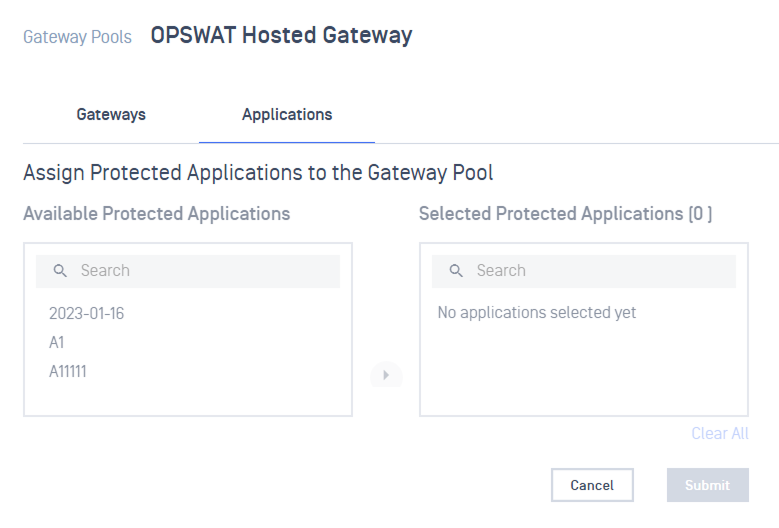
Task: Click the 'No applications selected yet' message
Action: (x=537, y=312)
